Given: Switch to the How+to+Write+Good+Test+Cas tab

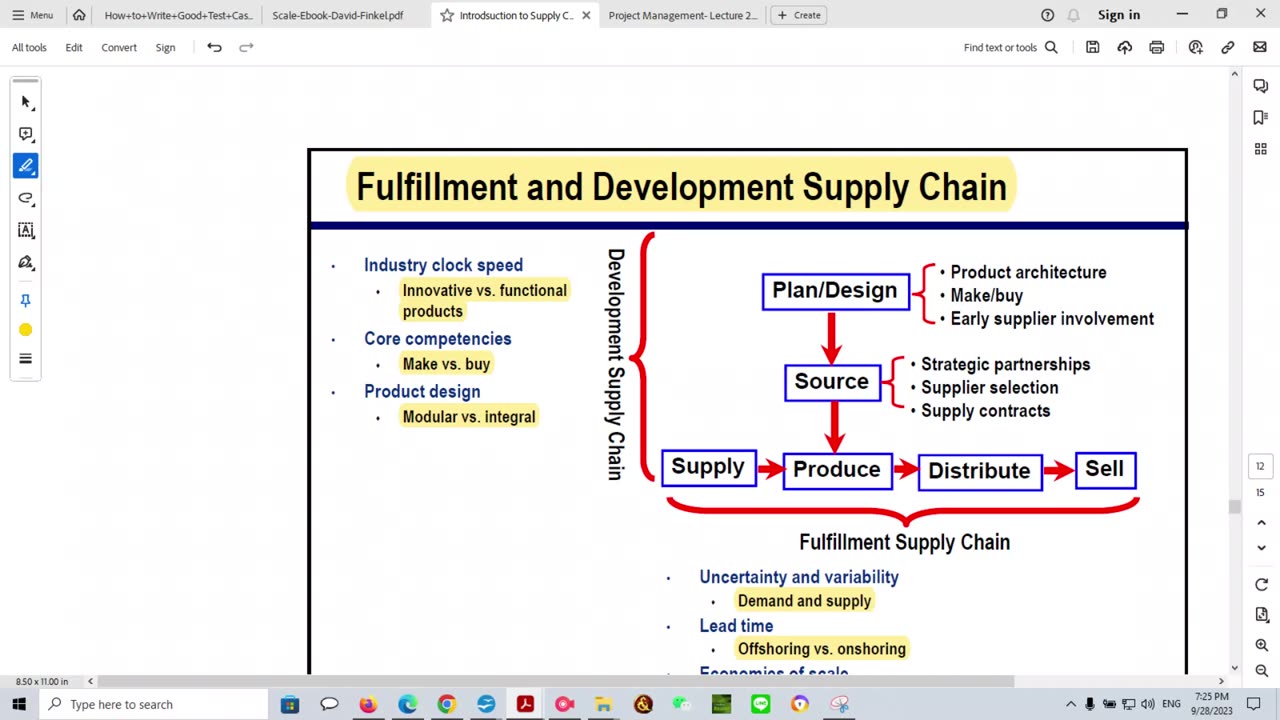Looking at the screenshot, I should tap(178, 15).
